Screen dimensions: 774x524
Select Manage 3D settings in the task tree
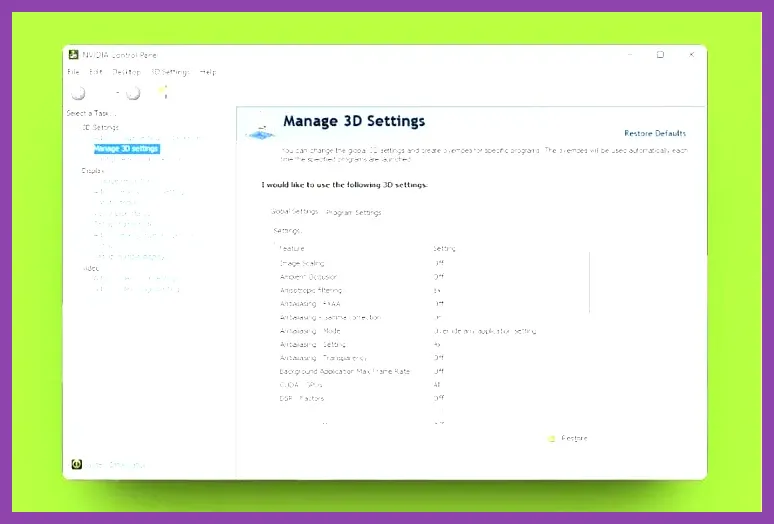pos(126,149)
